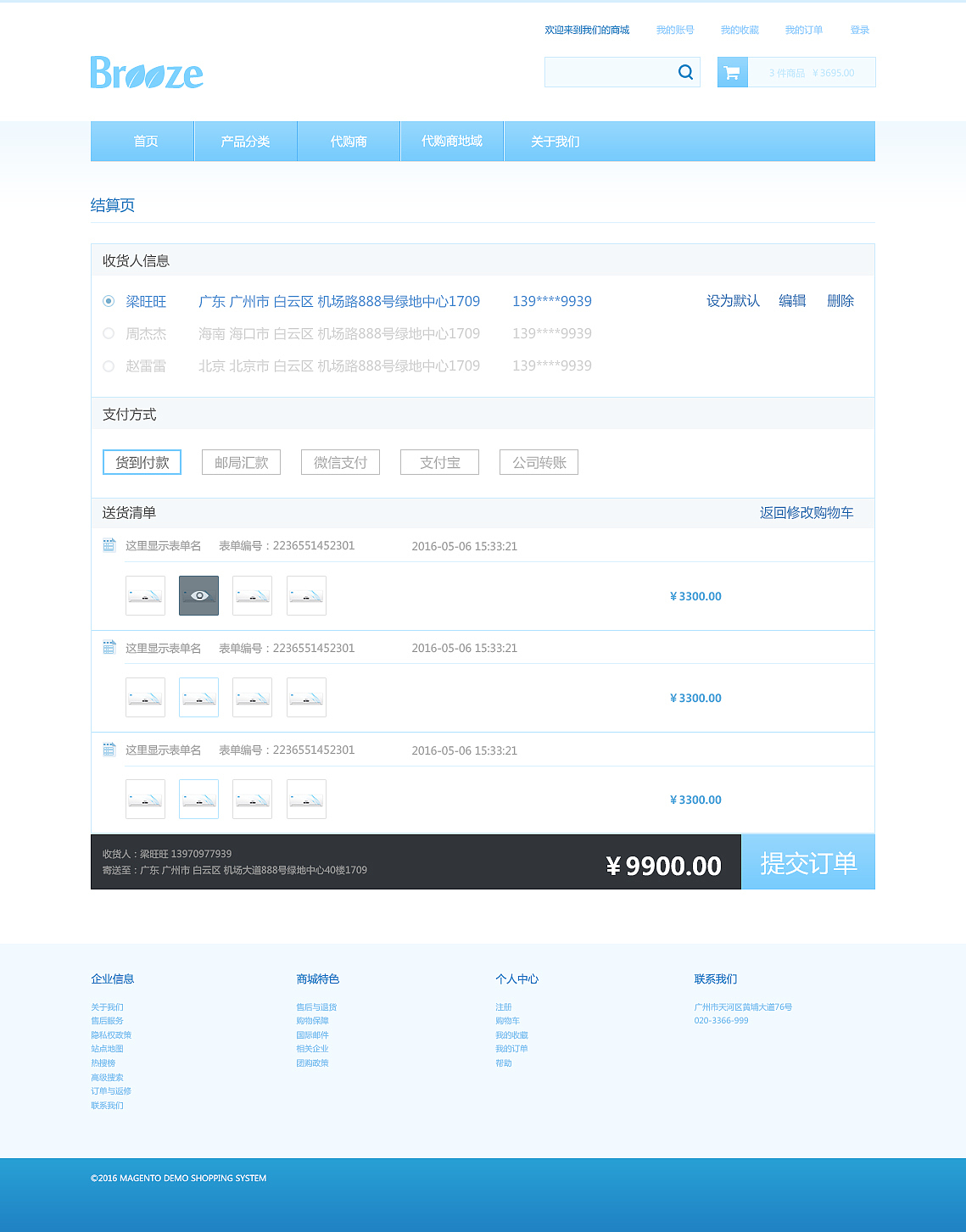Click fourth product thumbnail in third order

(x=306, y=799)
